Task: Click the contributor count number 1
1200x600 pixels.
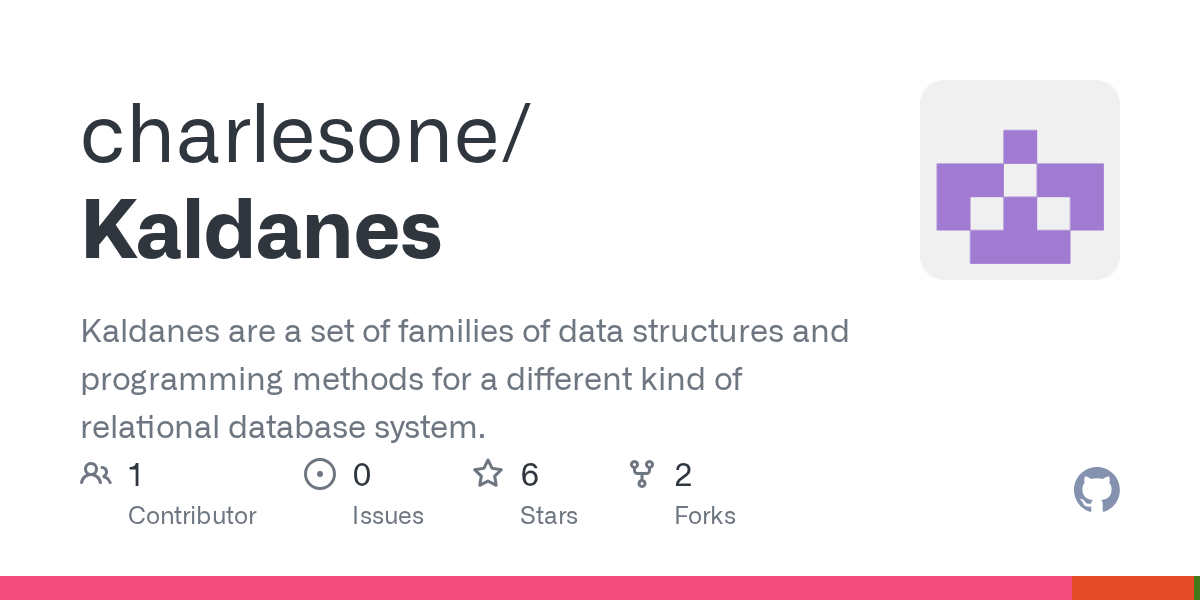Action: tap(135, 475)
